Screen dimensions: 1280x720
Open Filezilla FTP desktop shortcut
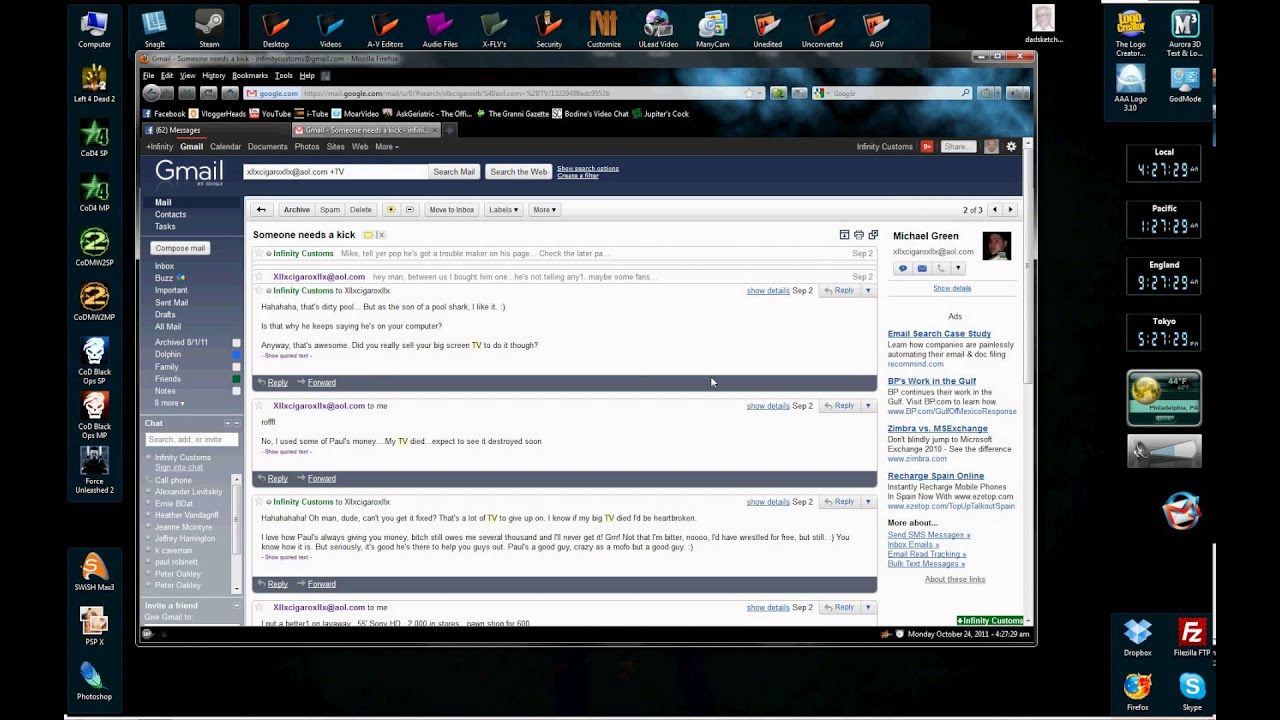tap(1192, 638)
